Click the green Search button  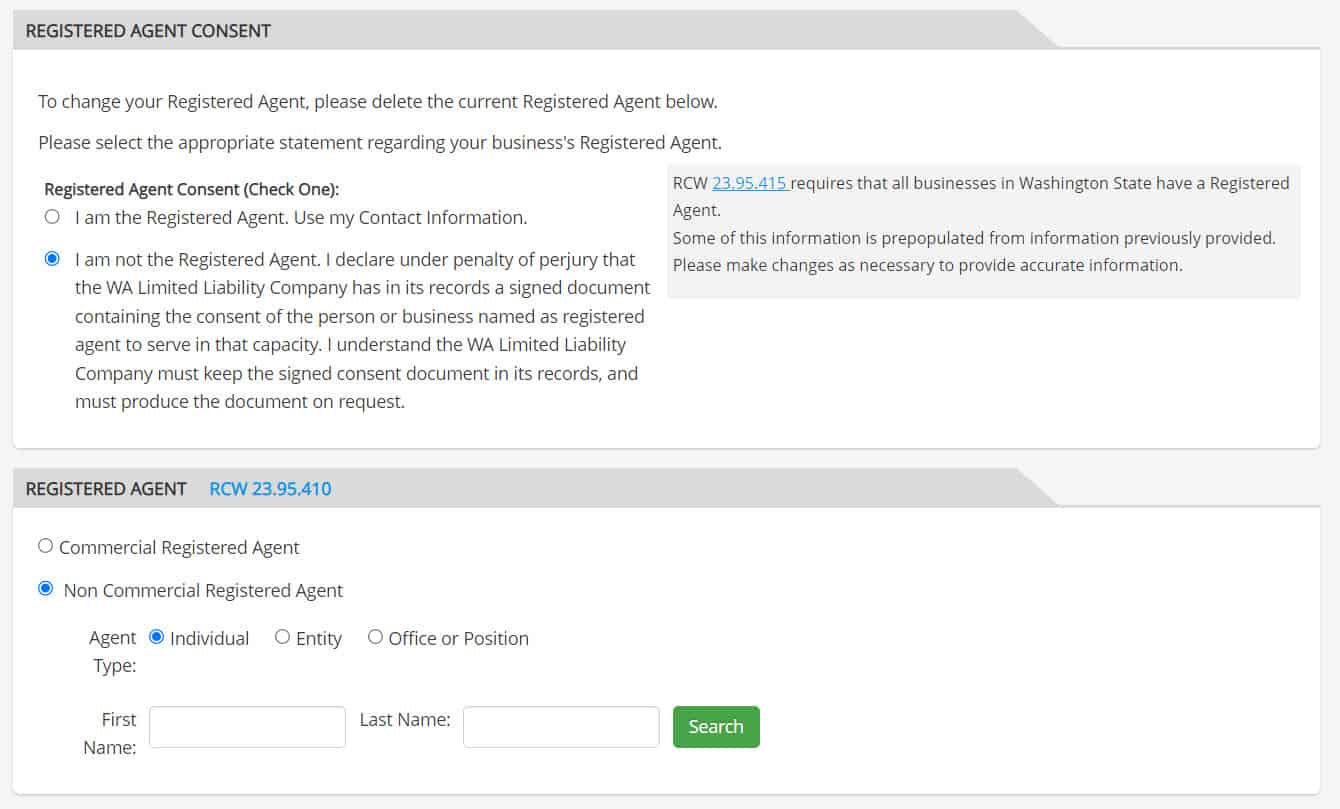(x=716, y=727)
